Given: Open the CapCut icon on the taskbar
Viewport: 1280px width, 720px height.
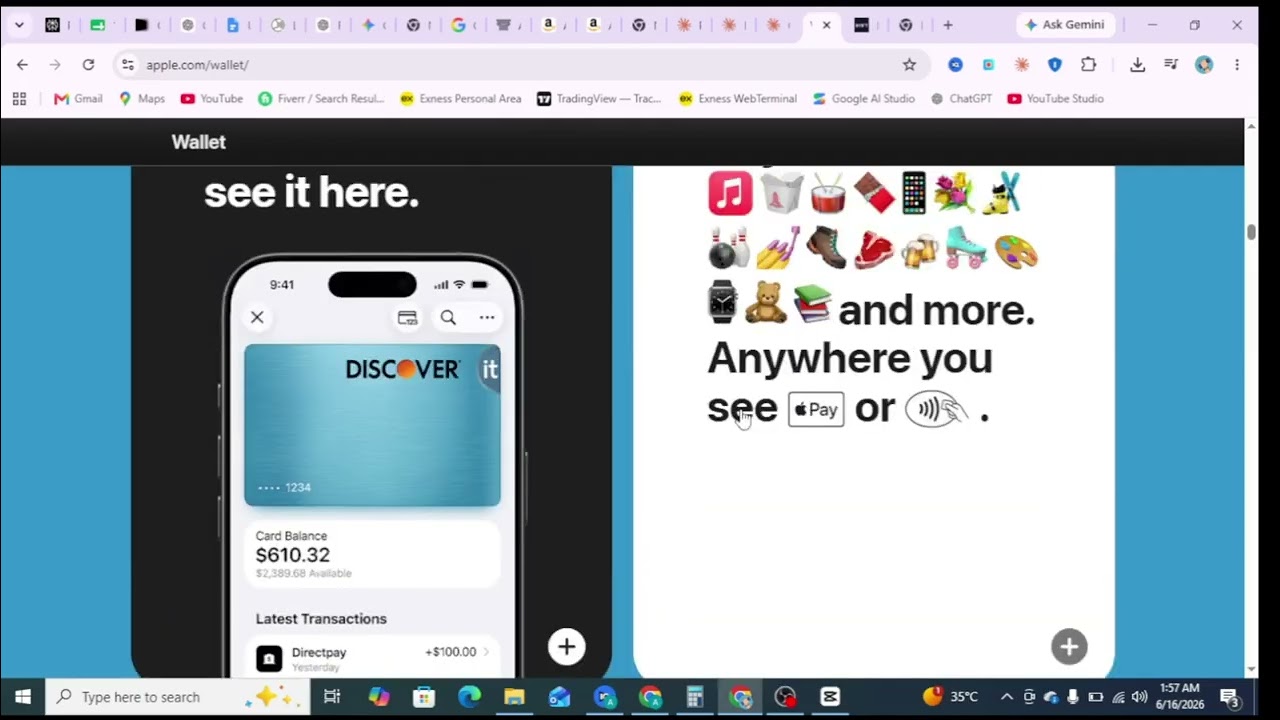Looking at the screenshot, I should (x=830, y=697).
